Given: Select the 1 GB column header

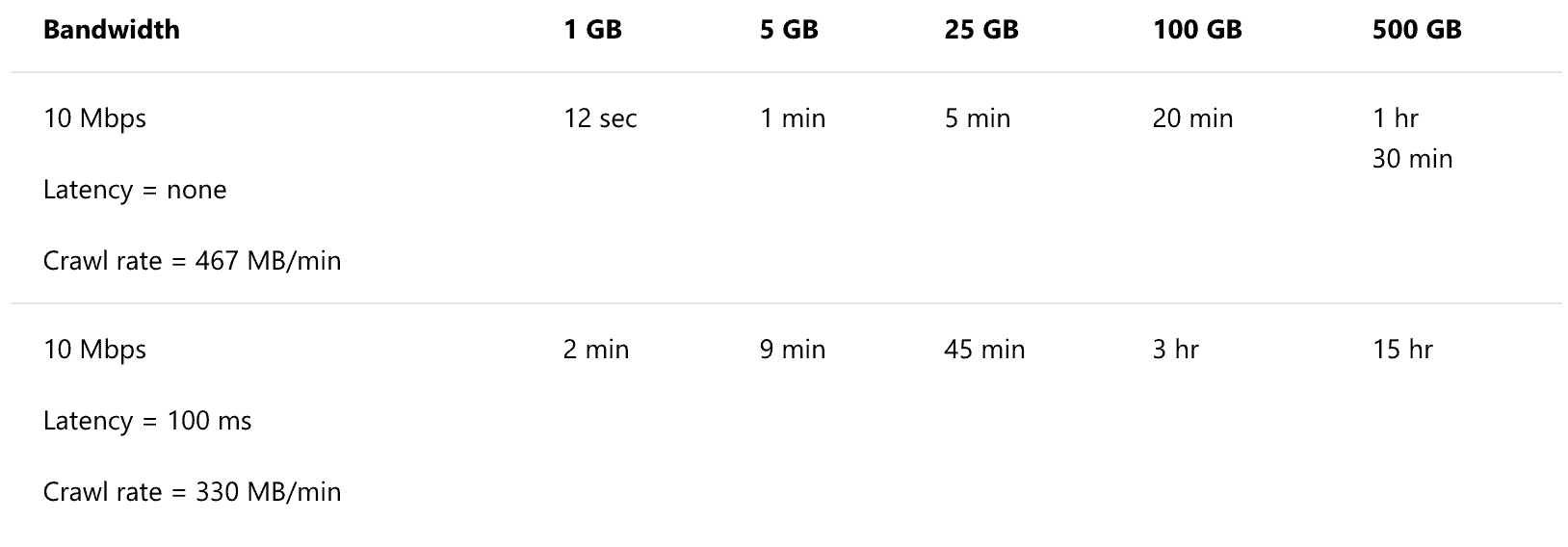Looking at the screenshot, I should point(592,30).
